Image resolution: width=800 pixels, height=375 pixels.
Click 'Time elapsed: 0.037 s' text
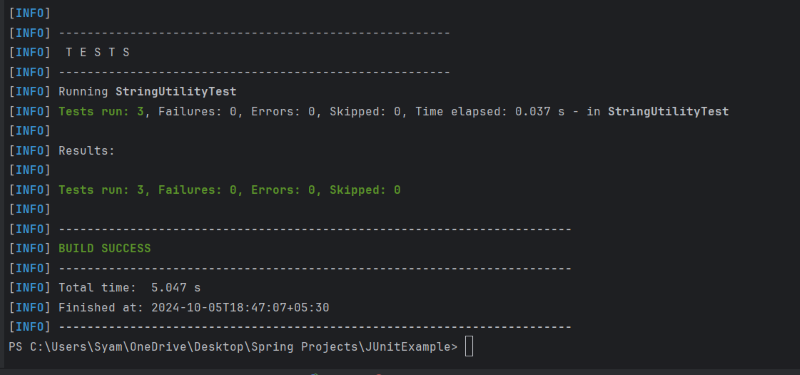[490, 111]
